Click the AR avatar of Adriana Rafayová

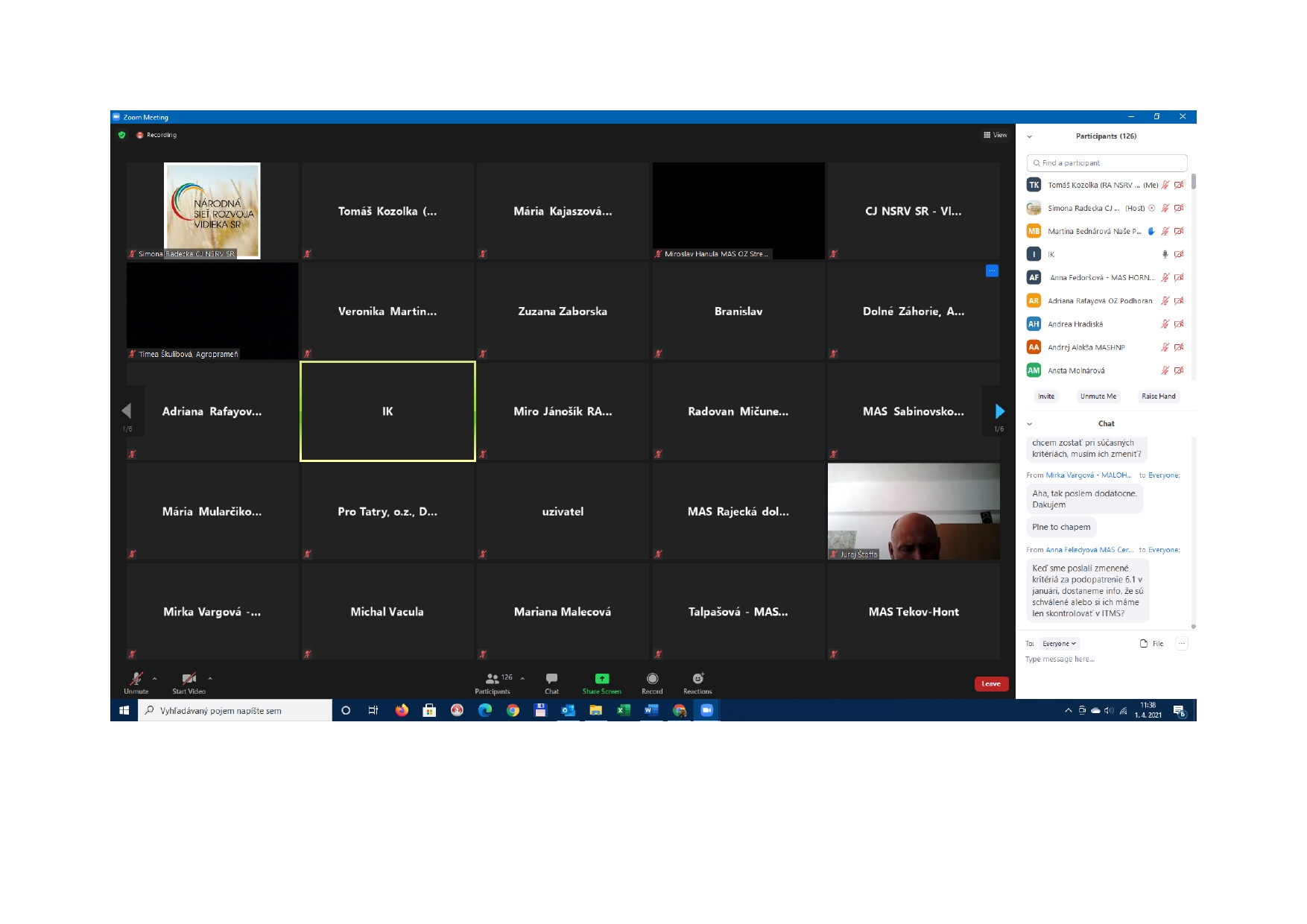coord(1034,301)
